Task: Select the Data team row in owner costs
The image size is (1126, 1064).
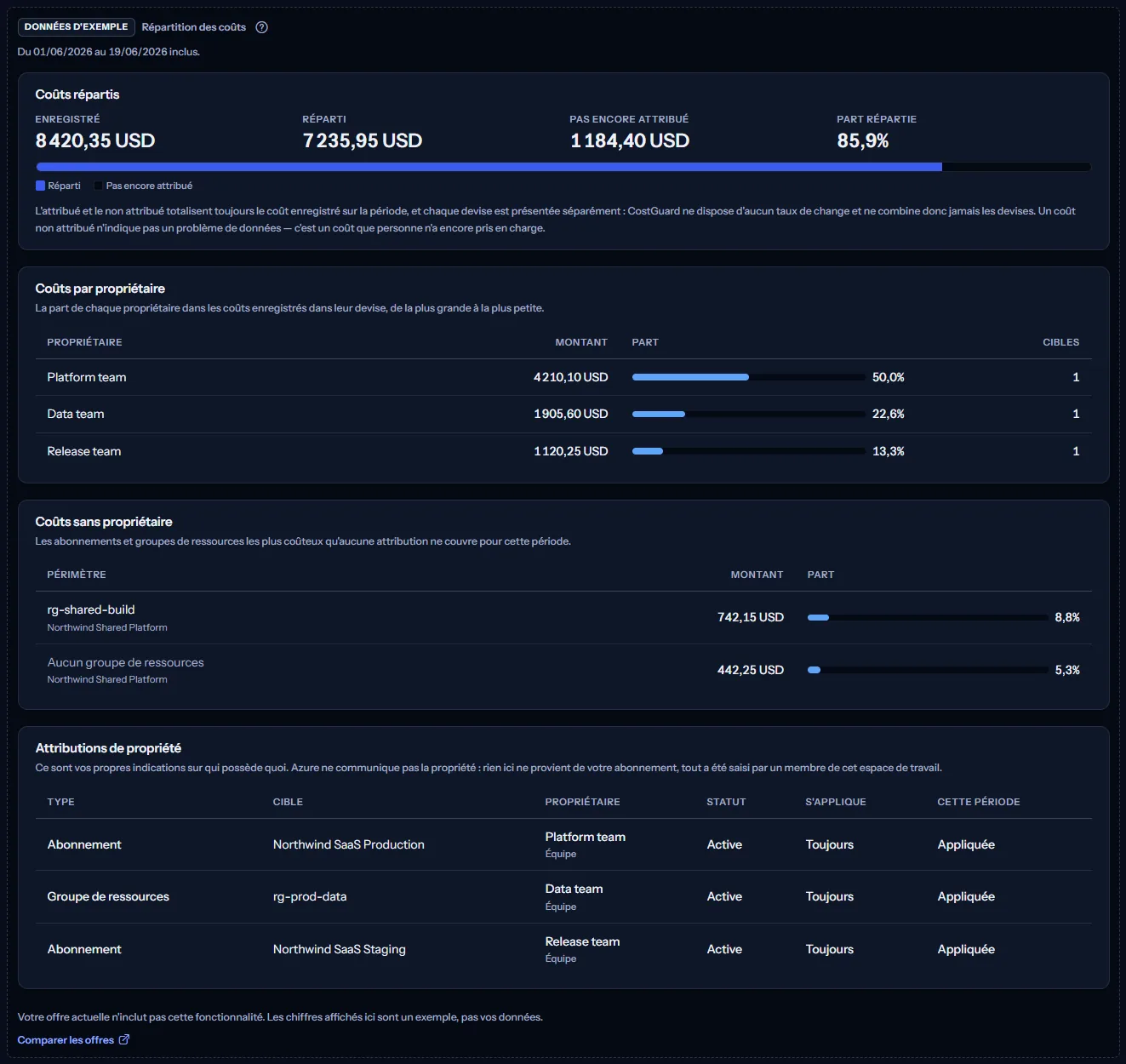Action: [x=563, y=415]
